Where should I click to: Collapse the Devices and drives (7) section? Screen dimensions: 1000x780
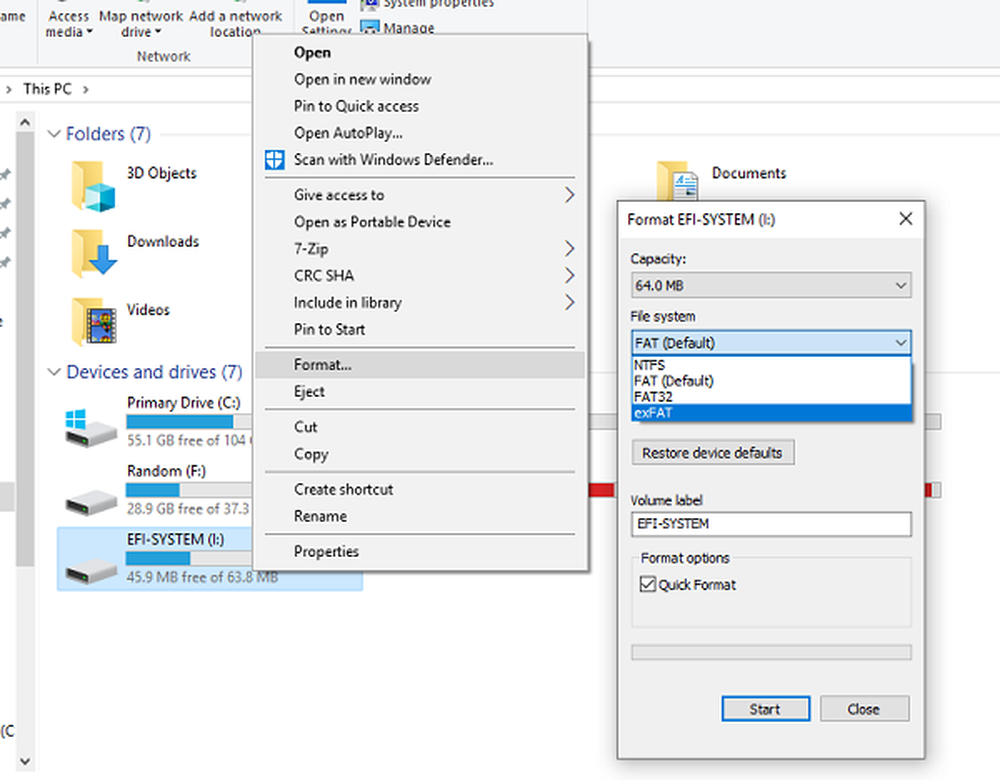[54, 372]
